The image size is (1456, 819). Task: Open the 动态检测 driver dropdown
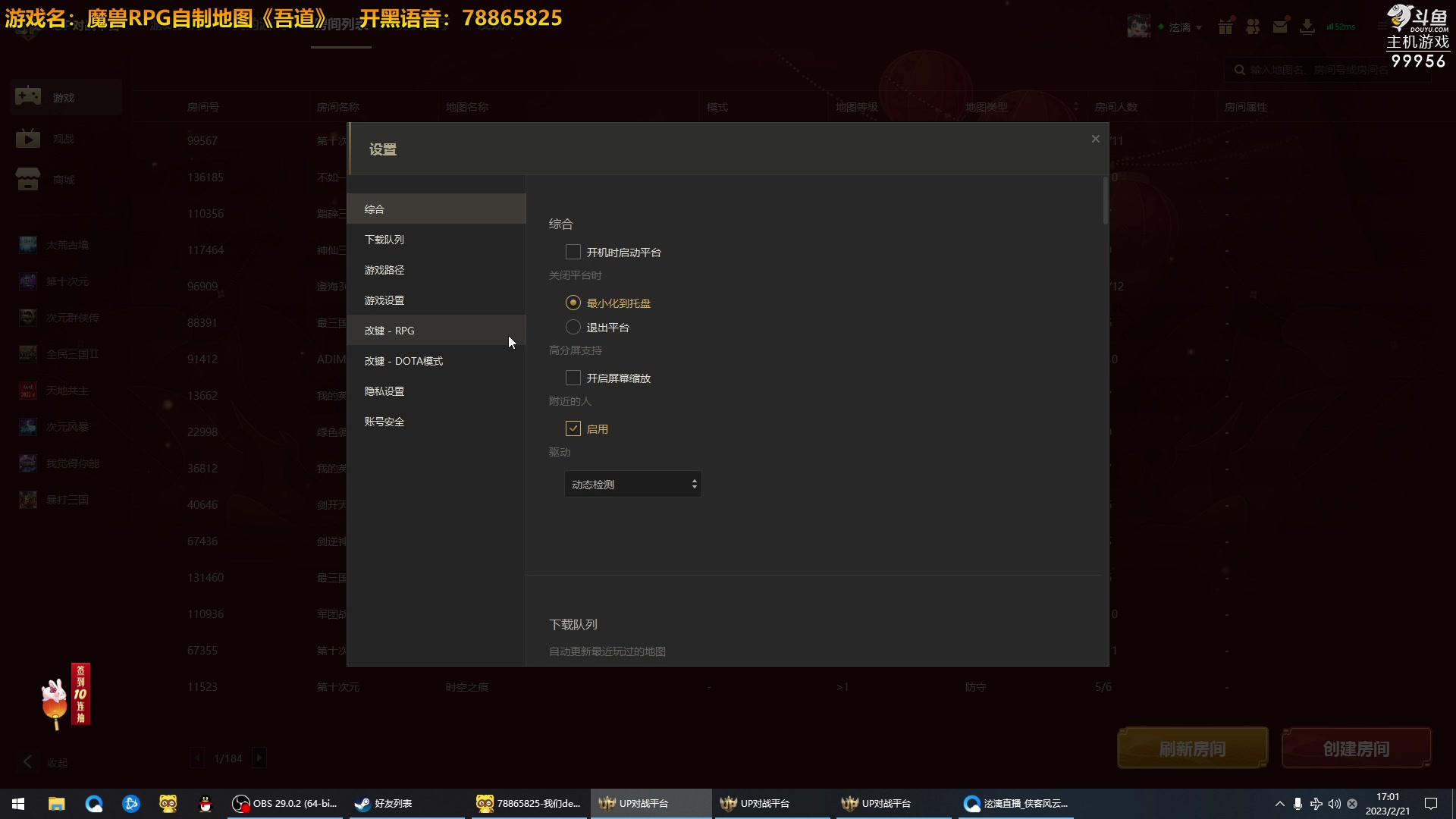(x=632, y=483)
